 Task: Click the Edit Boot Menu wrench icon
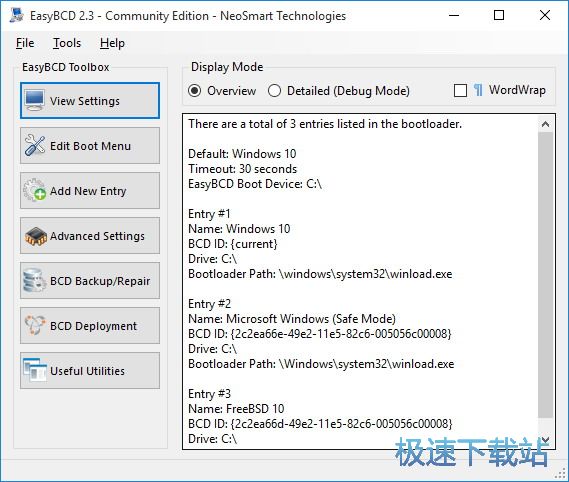35,145
